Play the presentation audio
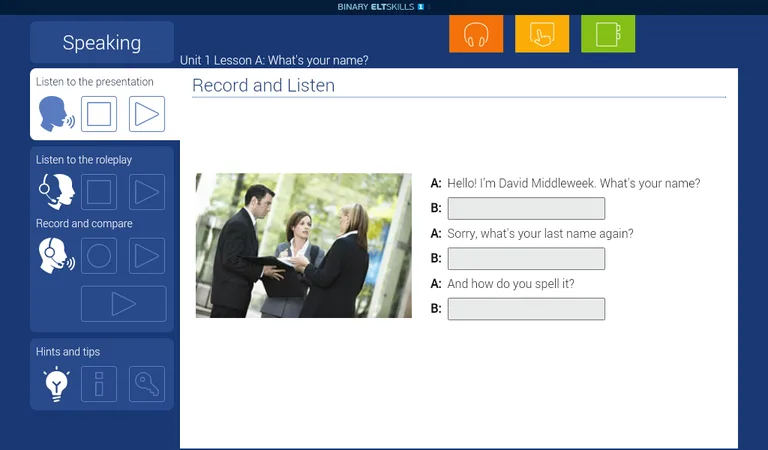The height and width of the screenshot is (450, 768). coord(147,114)
